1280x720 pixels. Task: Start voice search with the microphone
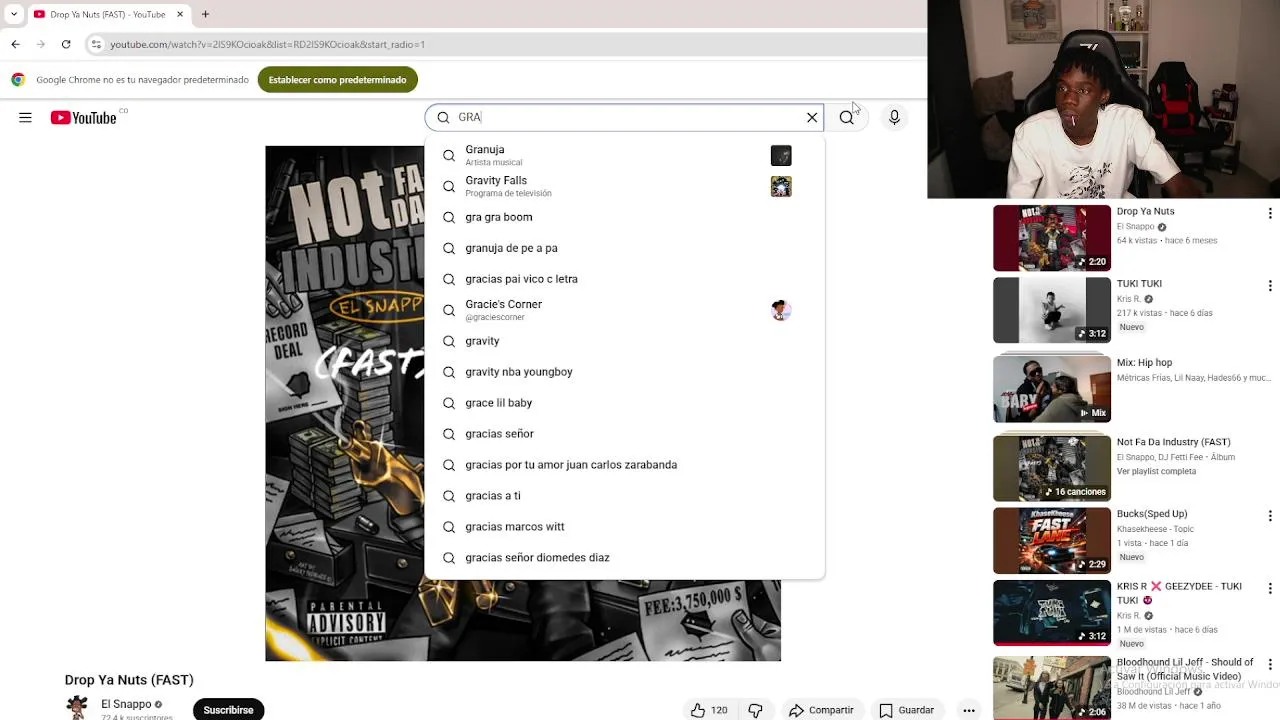click(x=894, y=118)
